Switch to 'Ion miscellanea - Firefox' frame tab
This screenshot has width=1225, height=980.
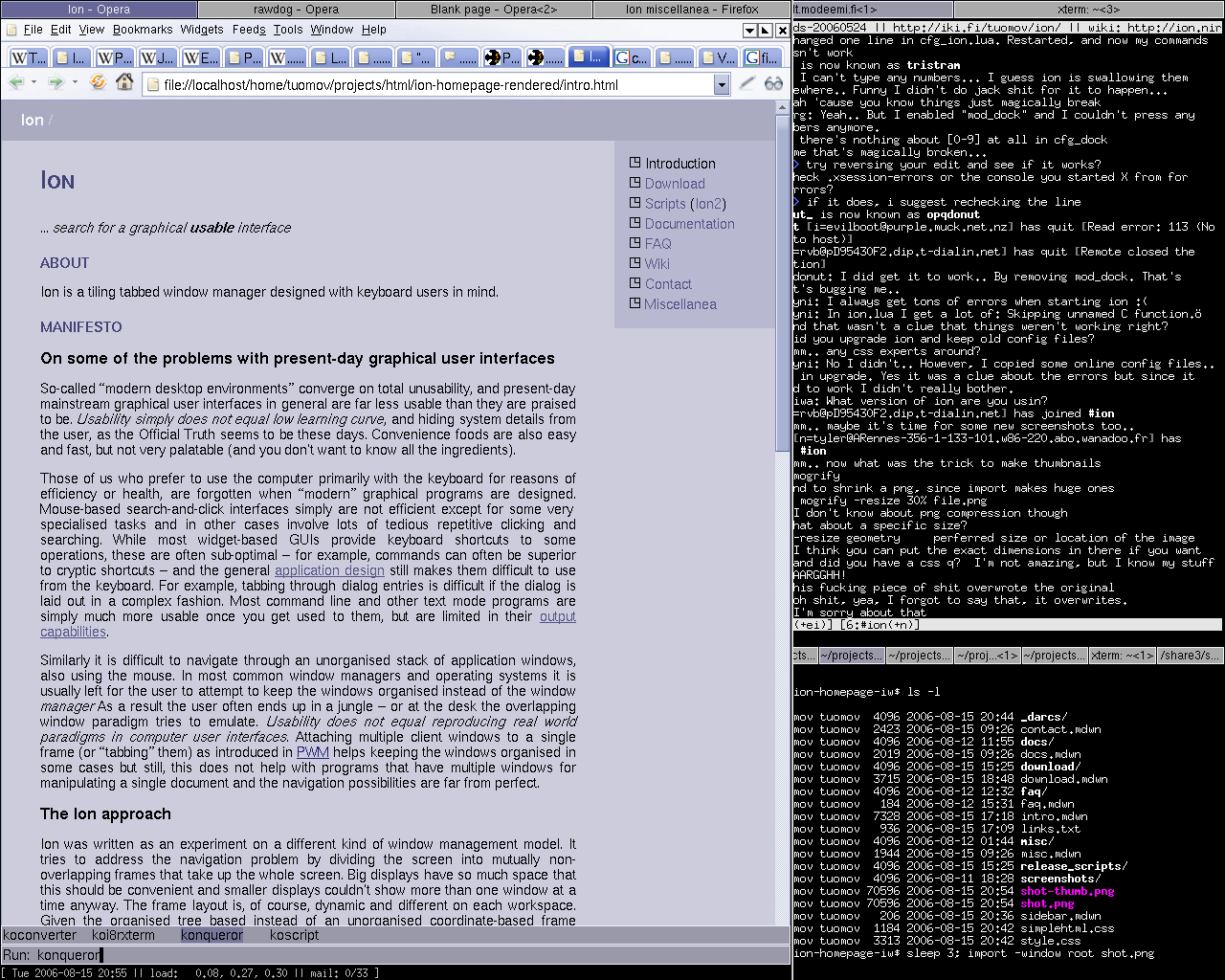tap(691, 10)
